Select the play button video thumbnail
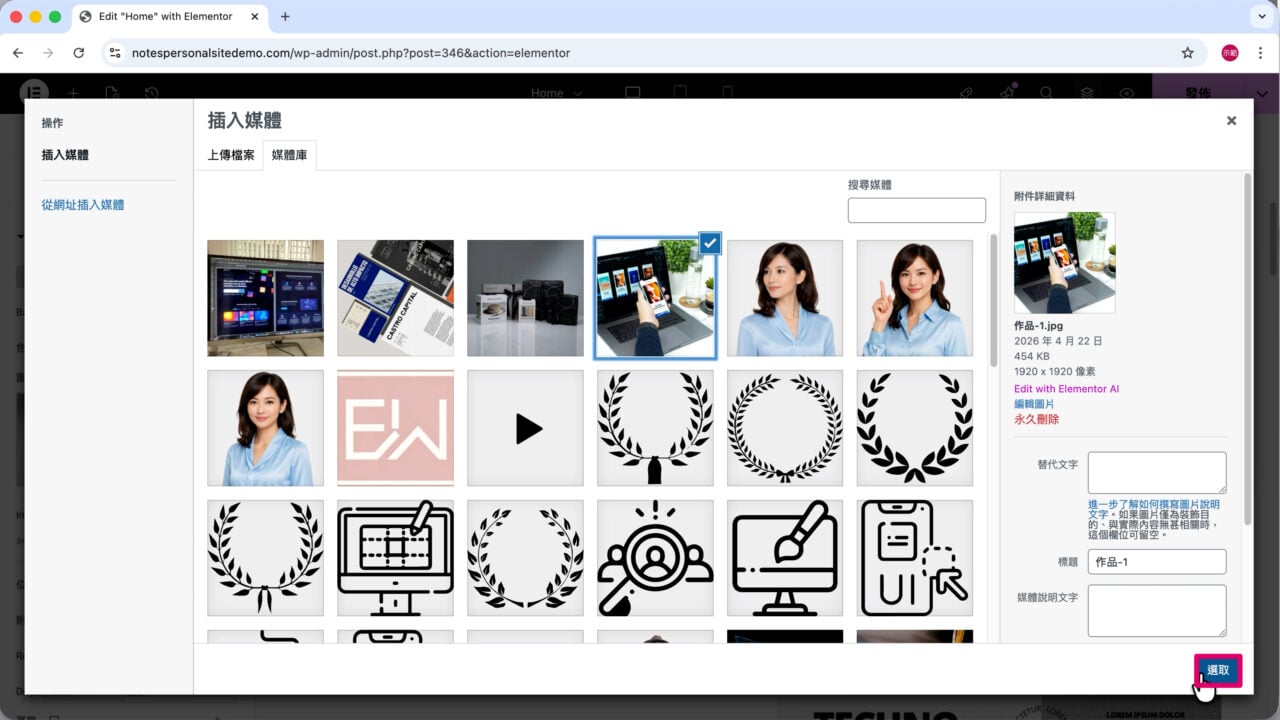The image size is (1280, 720). pos(525,428)
